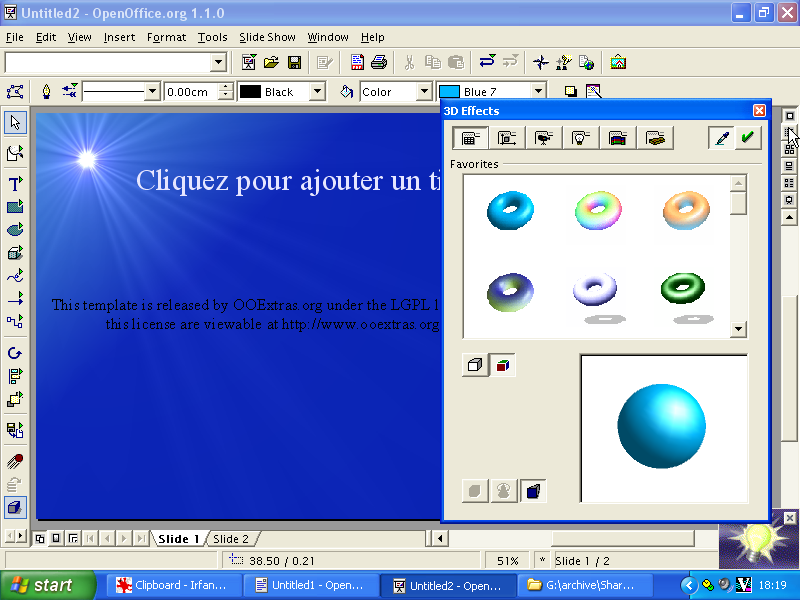Screen dimensions: 800x600
Task: Click the Save document icon
Action: pos(295,62)
